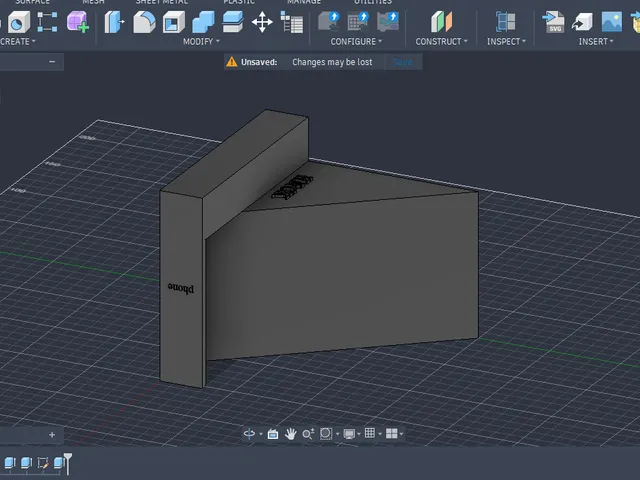This screenshot has height=480, width=640.
Task: Select the engraved "phone" text on the model
Action: click(x=181, y=288)
